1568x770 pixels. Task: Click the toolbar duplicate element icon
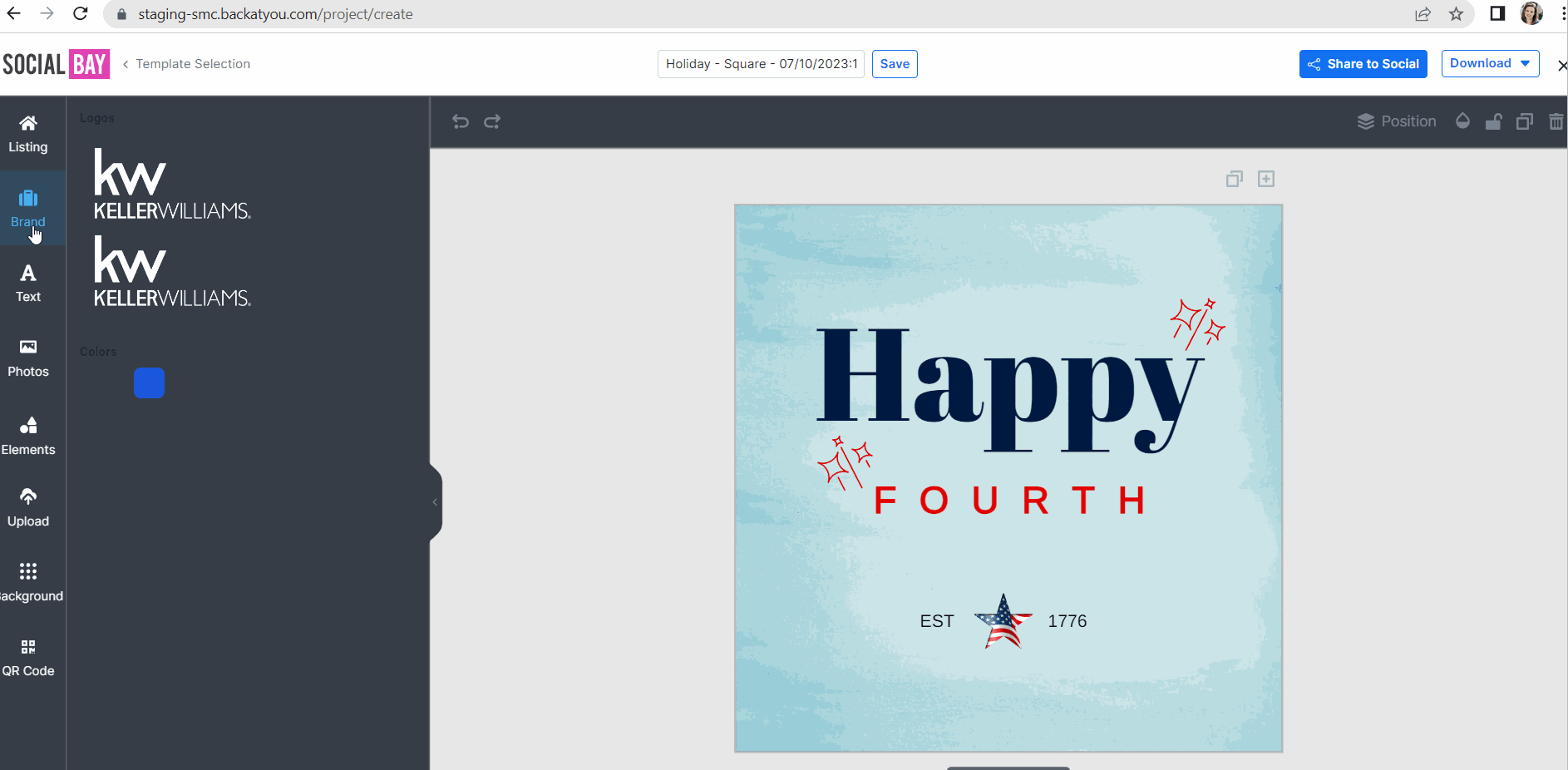pyautogui.click(x=1524, y=122)
